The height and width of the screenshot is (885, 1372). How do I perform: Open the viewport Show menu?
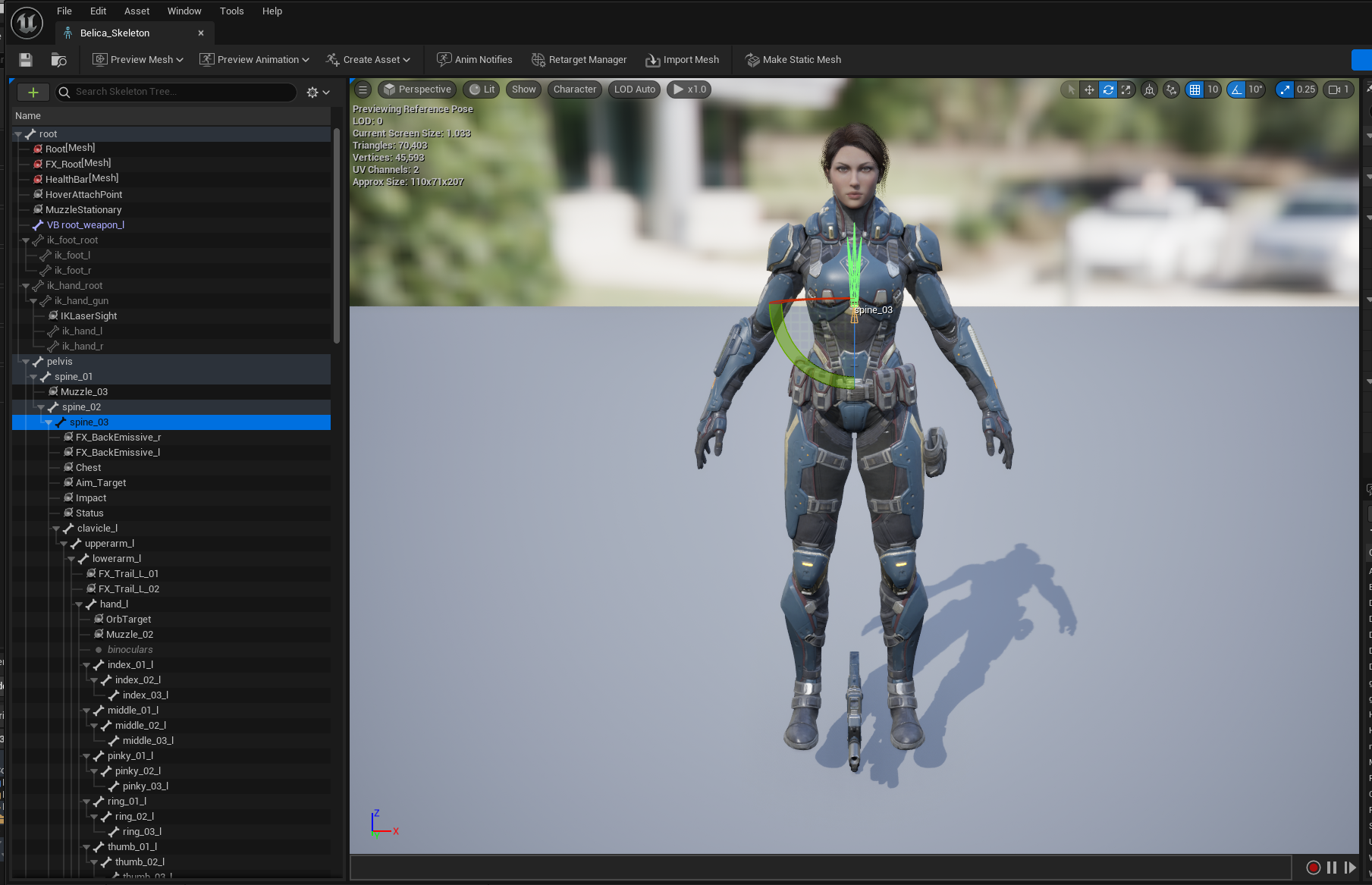(523, 89)
